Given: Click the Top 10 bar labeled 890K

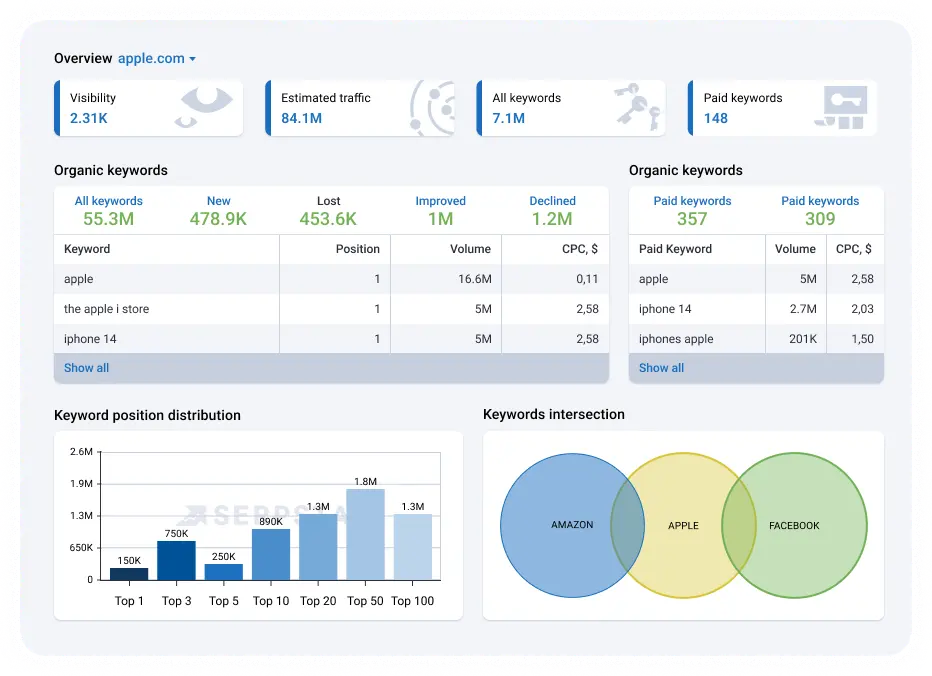Looking at the screenshot, I should (271, 554).
